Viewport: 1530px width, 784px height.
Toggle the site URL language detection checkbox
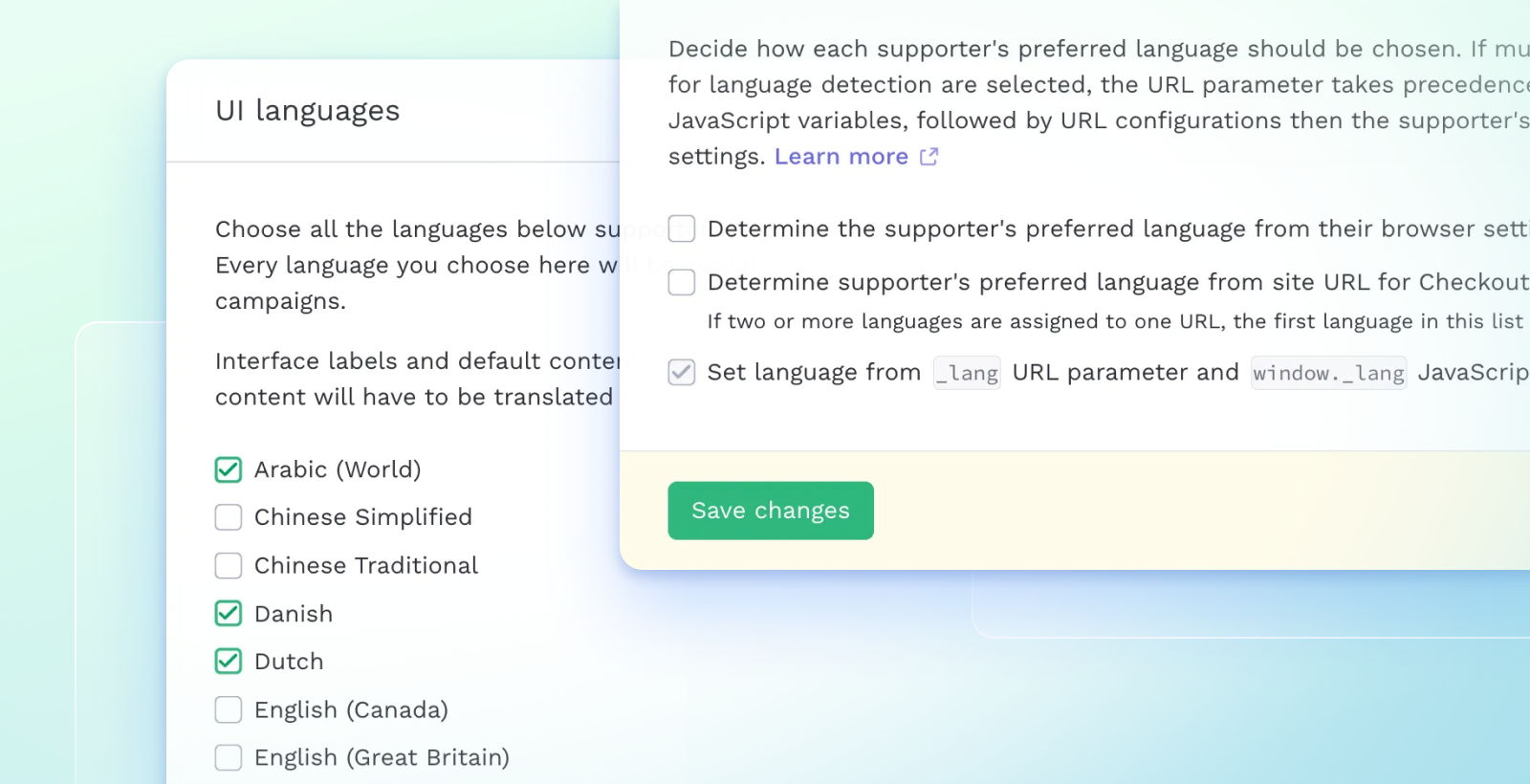(x=682, y=282)
